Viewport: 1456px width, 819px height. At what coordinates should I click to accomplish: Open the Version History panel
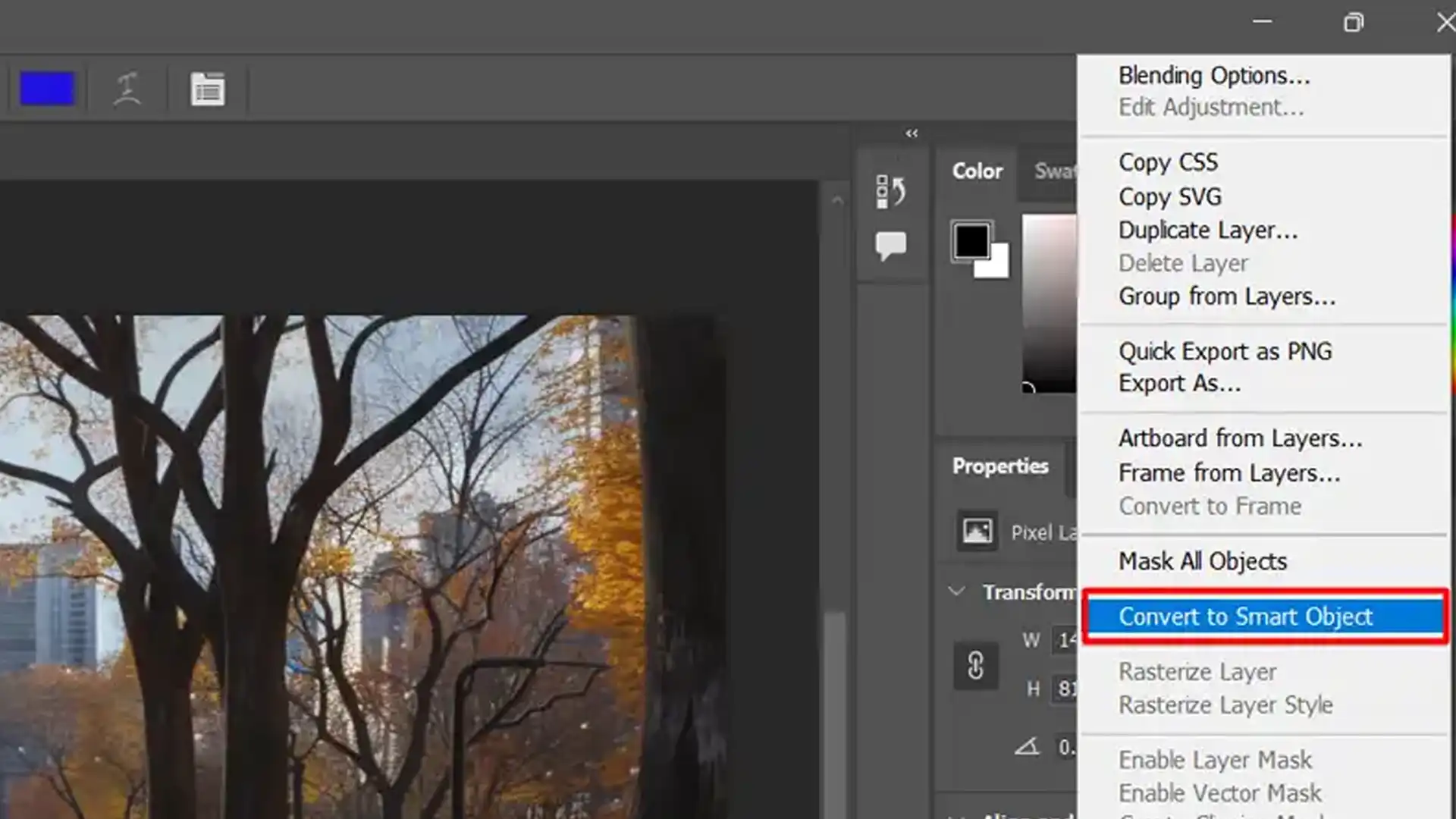(x=893, y=191)
